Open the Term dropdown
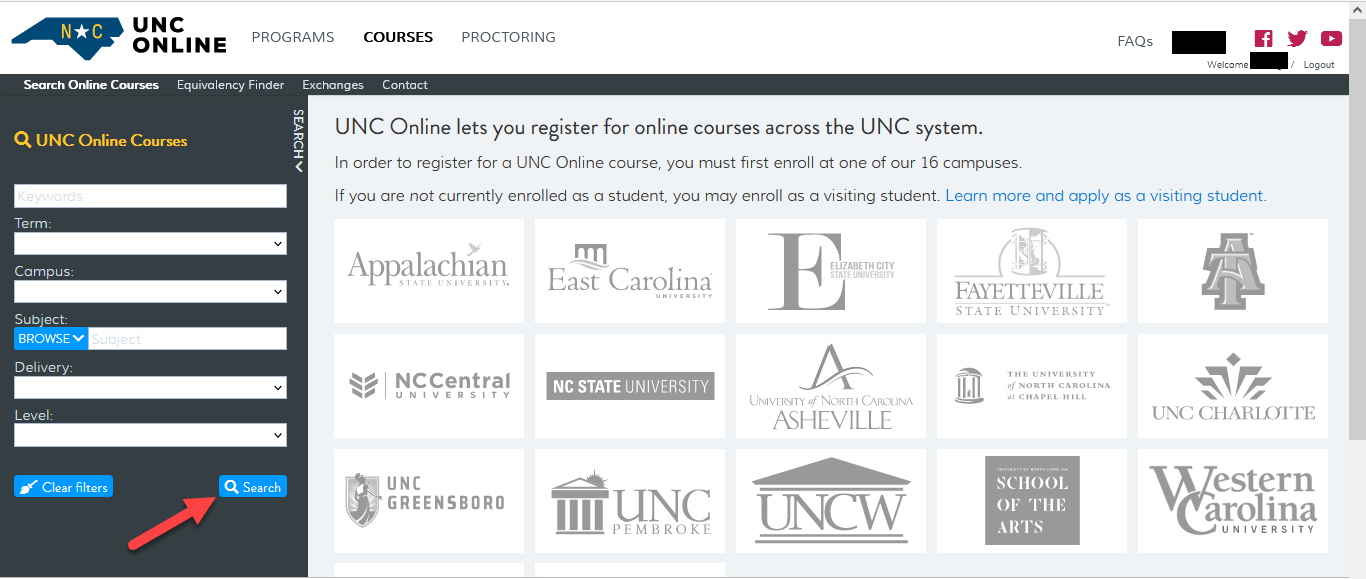This screenshot has width=1366, height=579. [150, 244]
